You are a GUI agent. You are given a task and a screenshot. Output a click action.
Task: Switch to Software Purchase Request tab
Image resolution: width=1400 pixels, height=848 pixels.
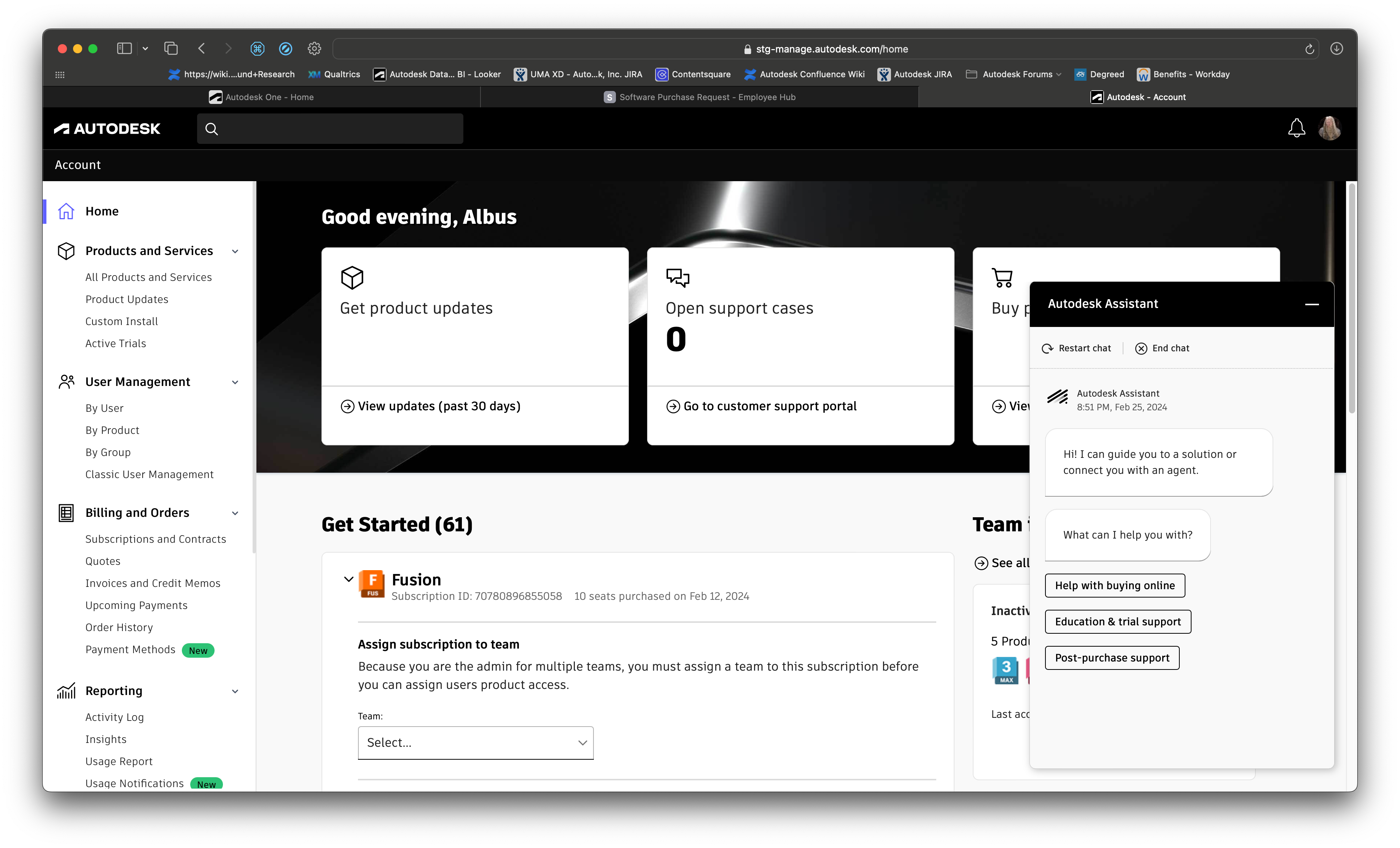(700, 97)
